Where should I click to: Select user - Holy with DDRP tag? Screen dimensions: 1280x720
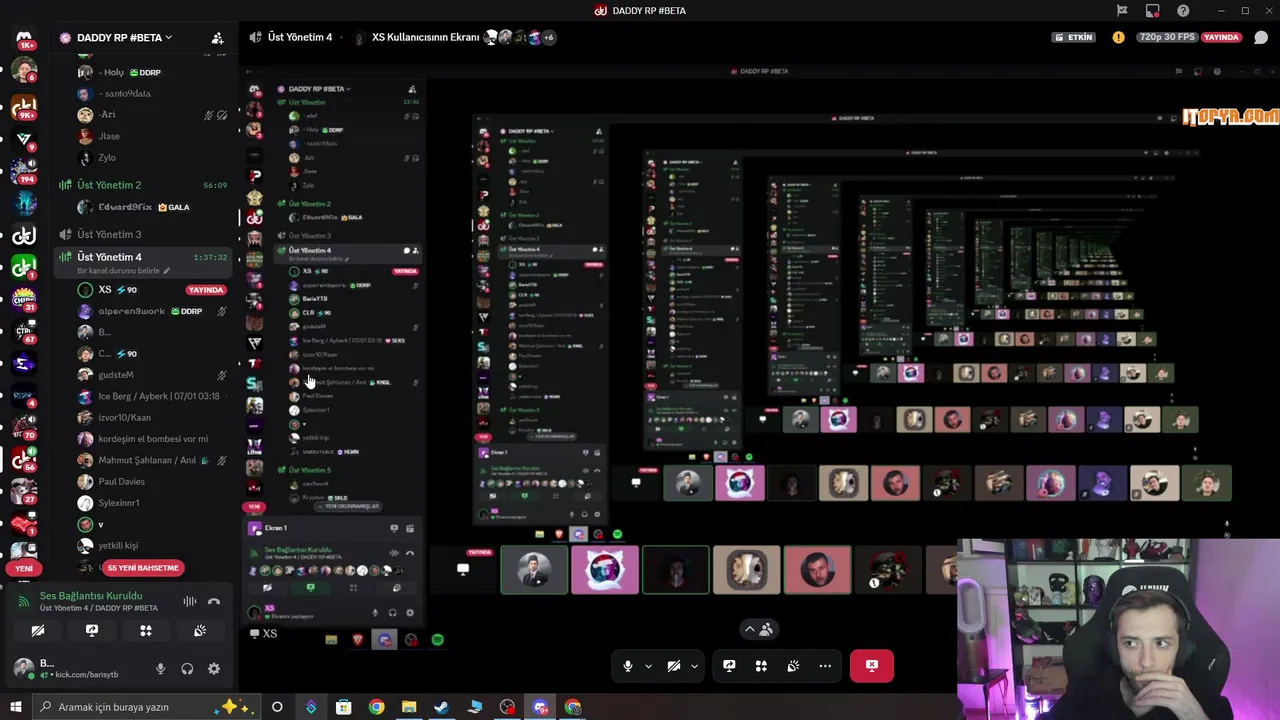click(150, 72)
